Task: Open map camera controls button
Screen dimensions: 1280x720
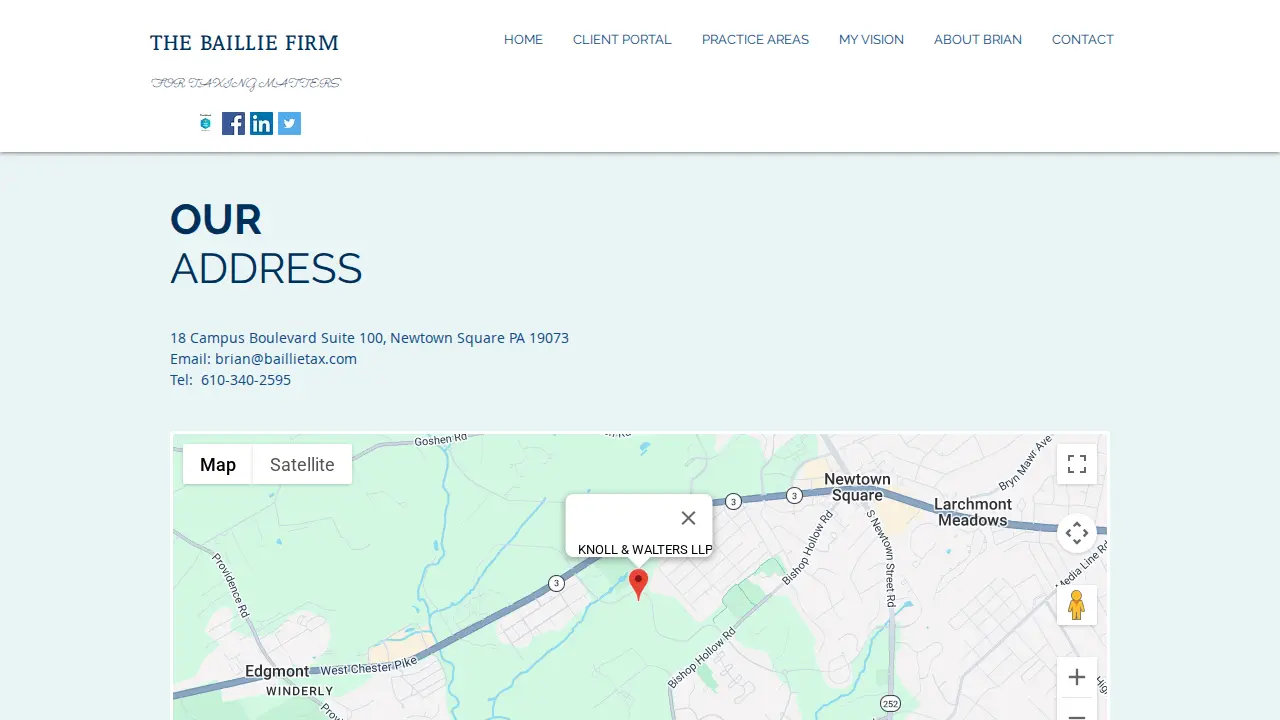Action: 1077,533
